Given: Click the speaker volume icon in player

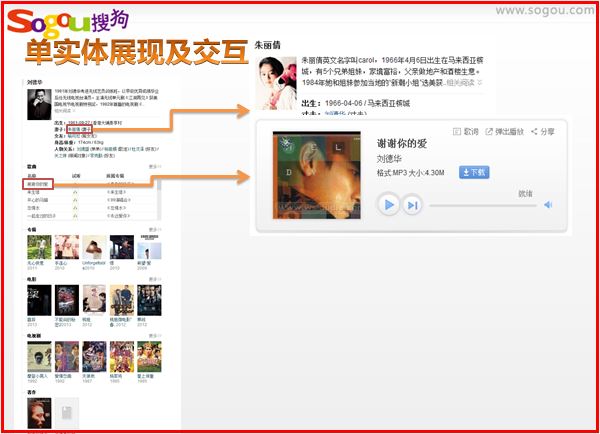Looking at the screenshot, I should [548, 205].
